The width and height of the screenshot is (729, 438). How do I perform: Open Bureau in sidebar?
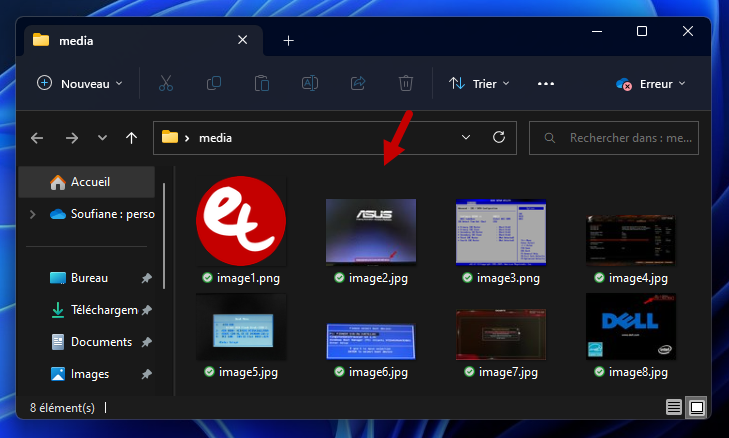click(x=79, y=278)
